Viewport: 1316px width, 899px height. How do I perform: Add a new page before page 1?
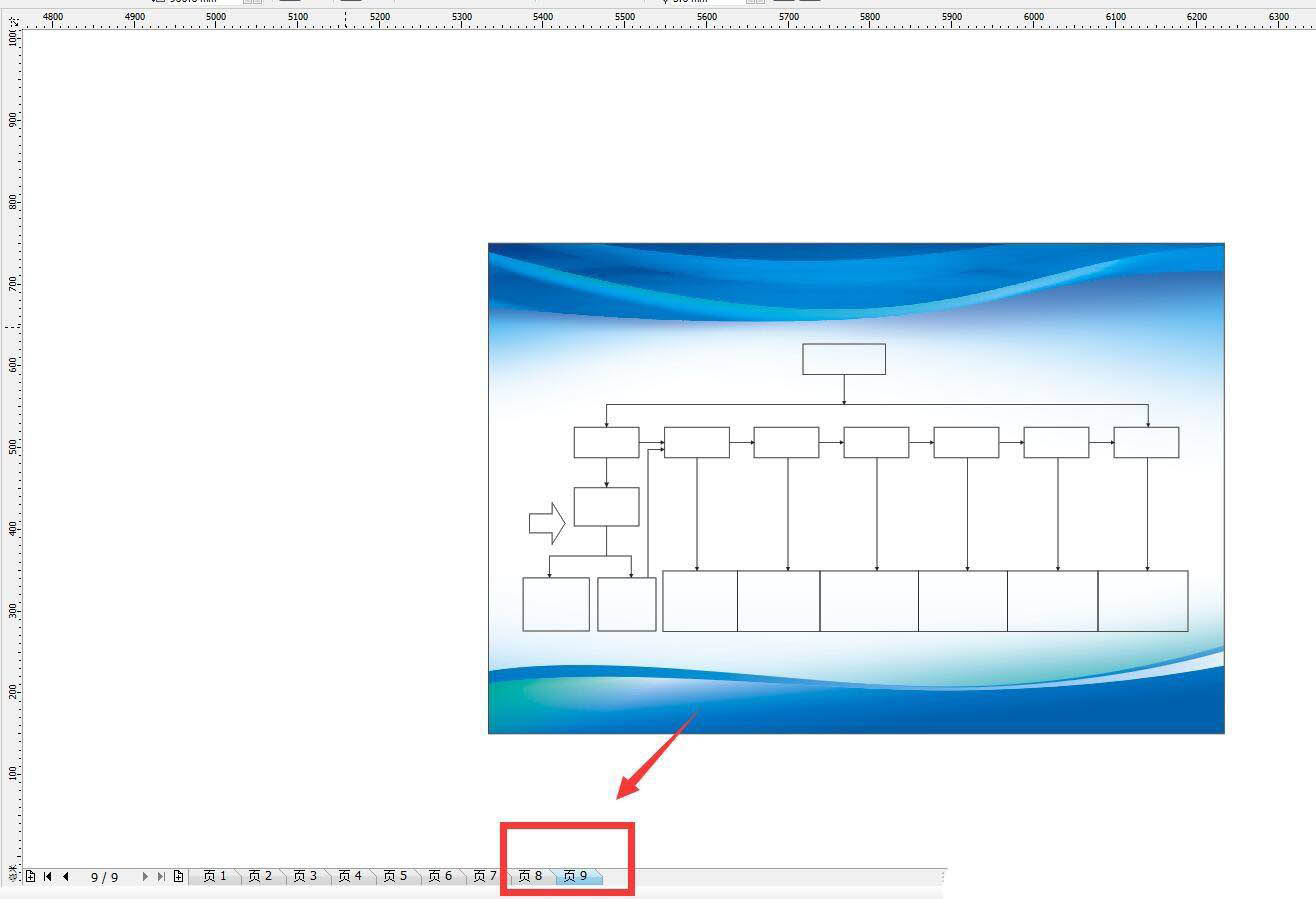[31, 877]
